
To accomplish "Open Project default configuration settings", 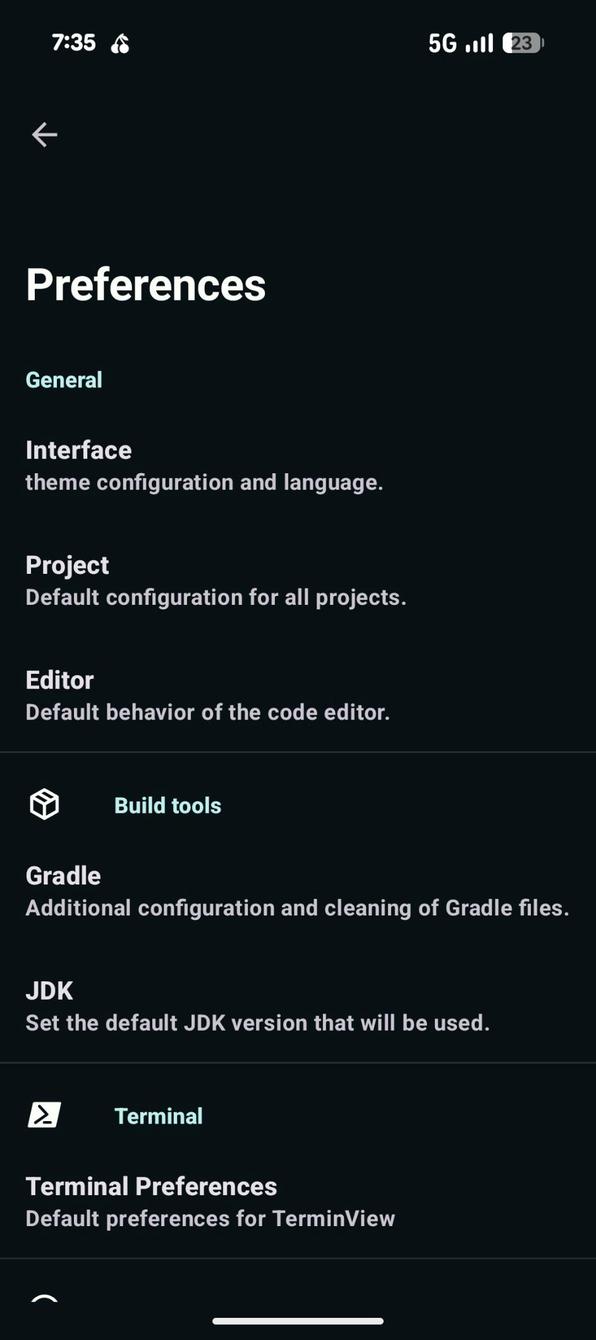I will point(298,580).
